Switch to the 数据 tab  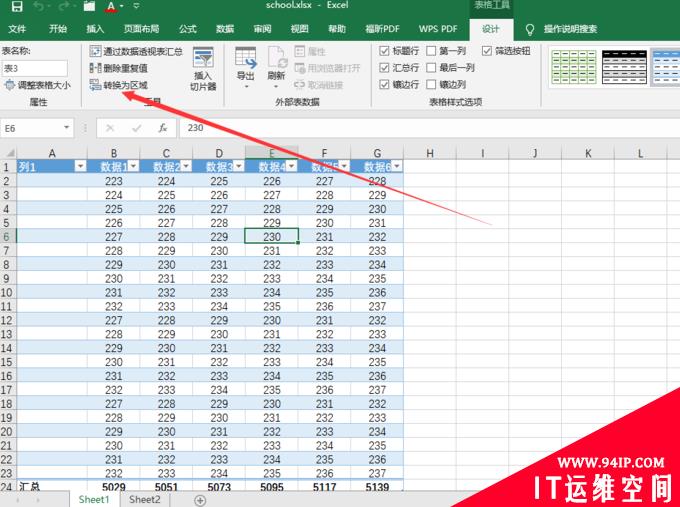225,29
